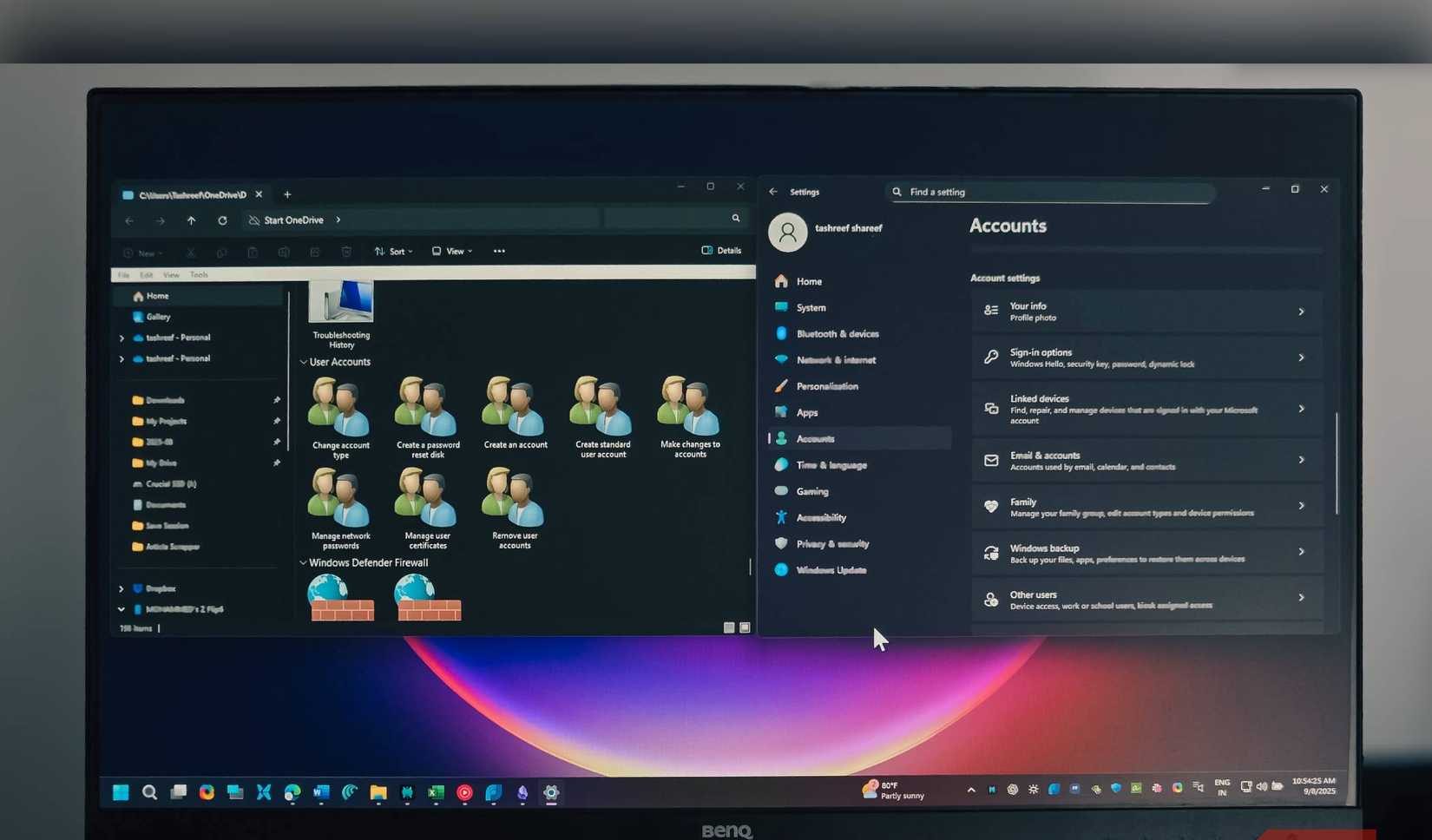Open the Sort dropdown in File Explorer
The image size is (1432, 840).
click(393, 251)
